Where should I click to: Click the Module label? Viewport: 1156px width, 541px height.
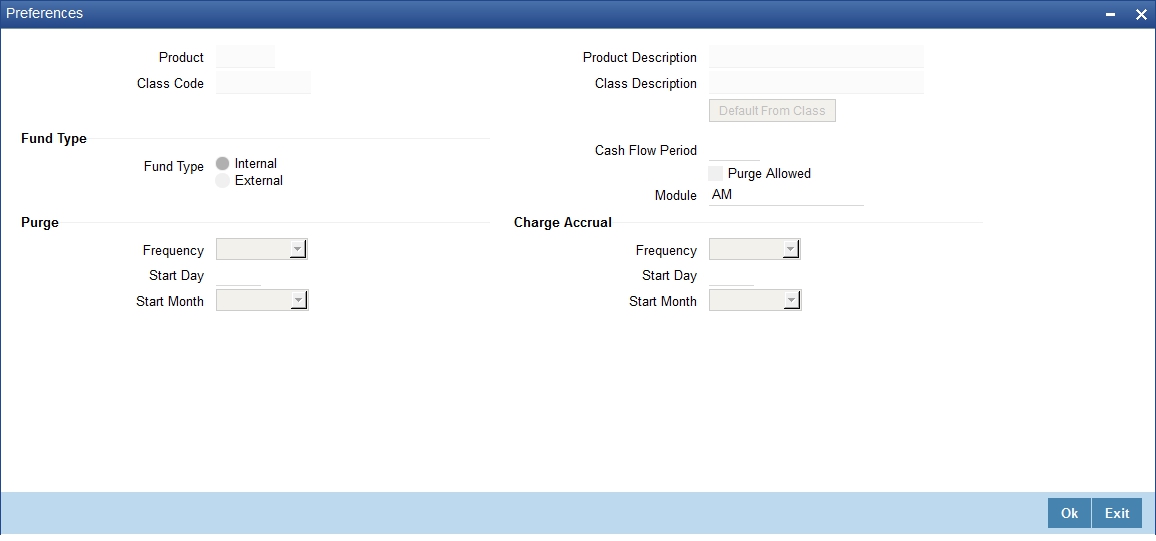click(675, 195)
